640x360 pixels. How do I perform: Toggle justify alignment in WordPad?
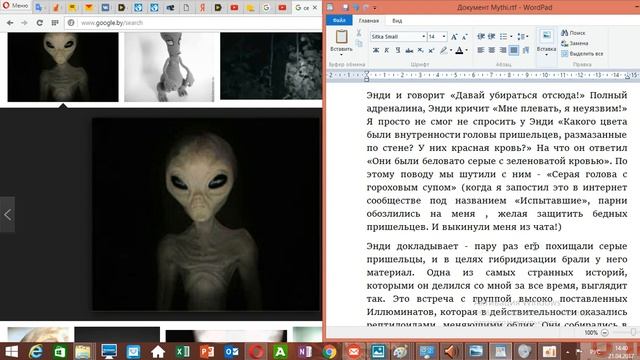click(514, 50)
